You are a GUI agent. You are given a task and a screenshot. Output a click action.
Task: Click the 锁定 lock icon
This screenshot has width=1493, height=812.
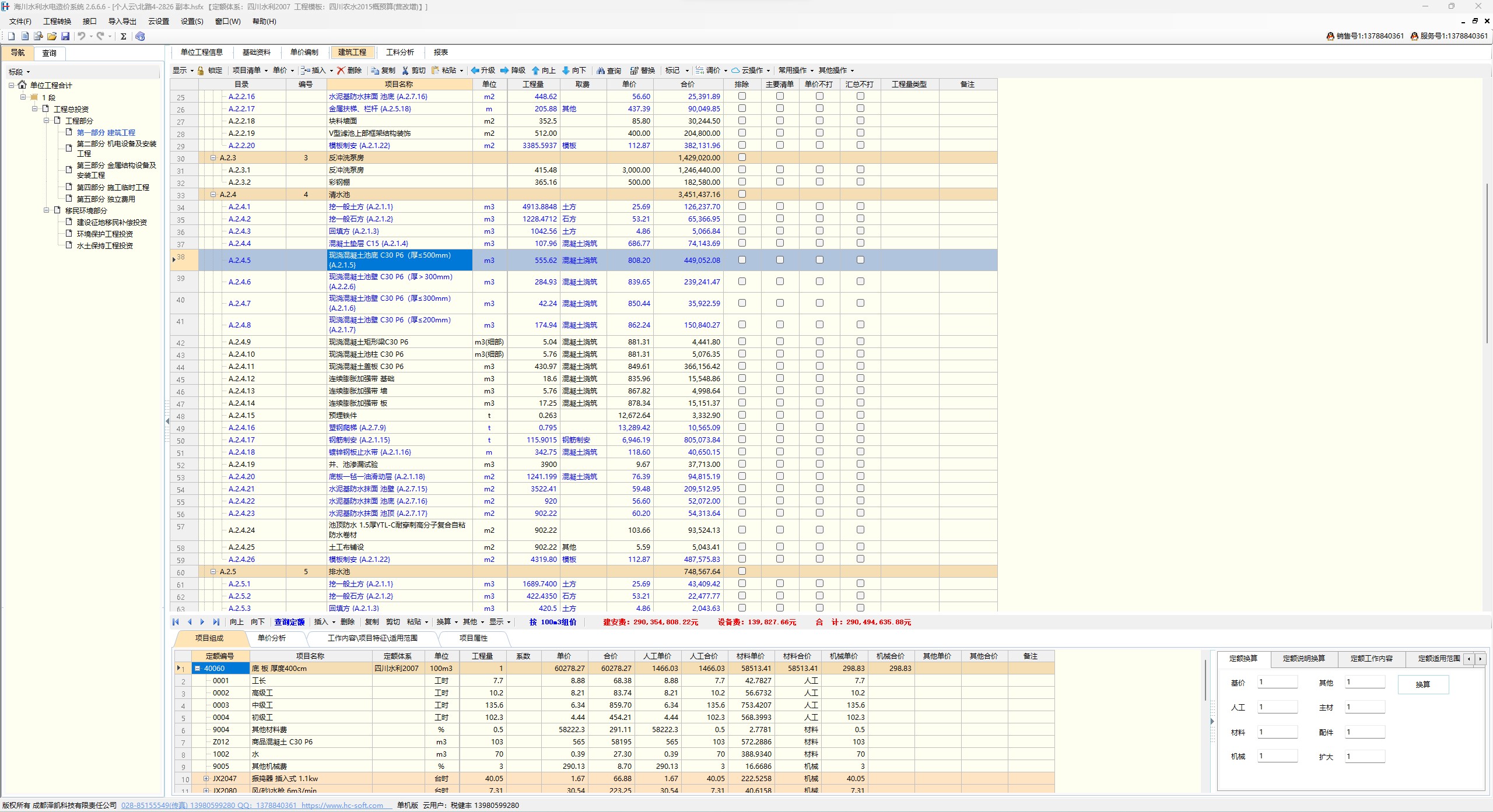201,71
